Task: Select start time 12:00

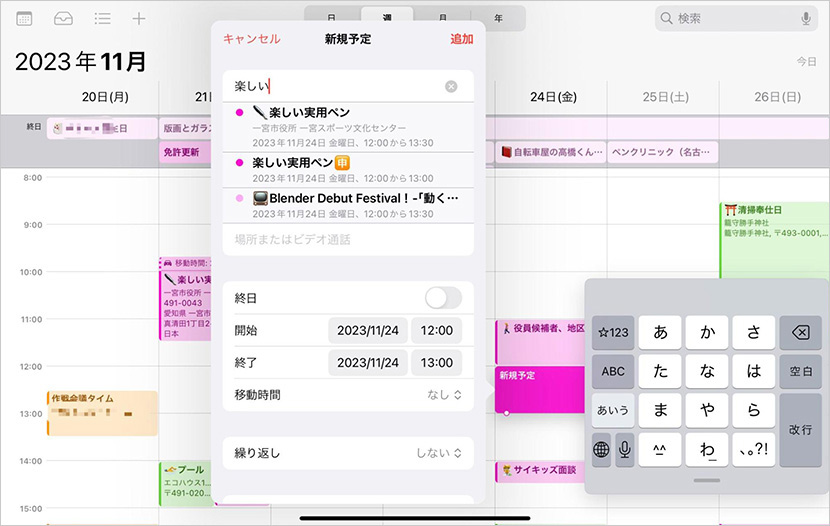Action: click(437, 330)
